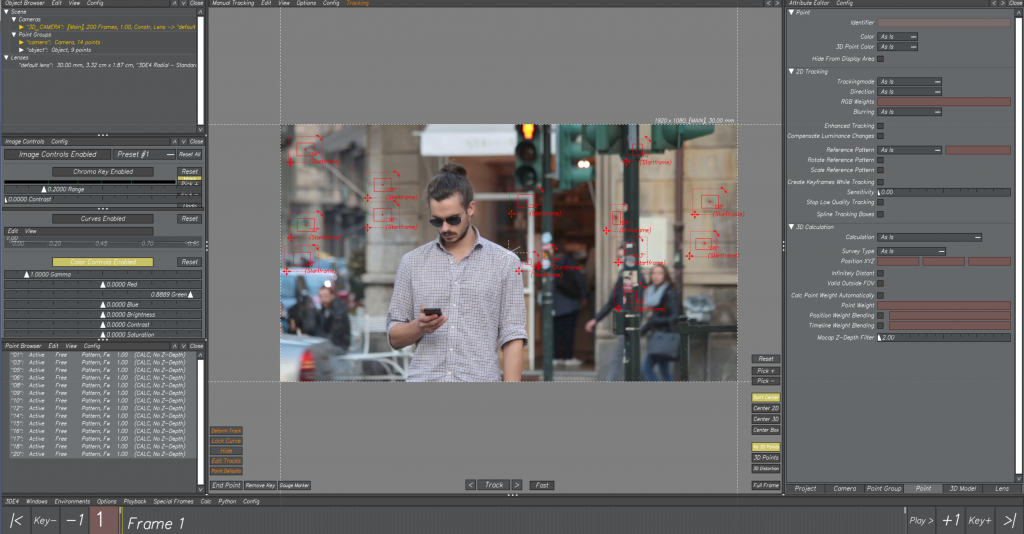Click the Center 2D button
The image size is (1024, 534).
pos(766,408)
